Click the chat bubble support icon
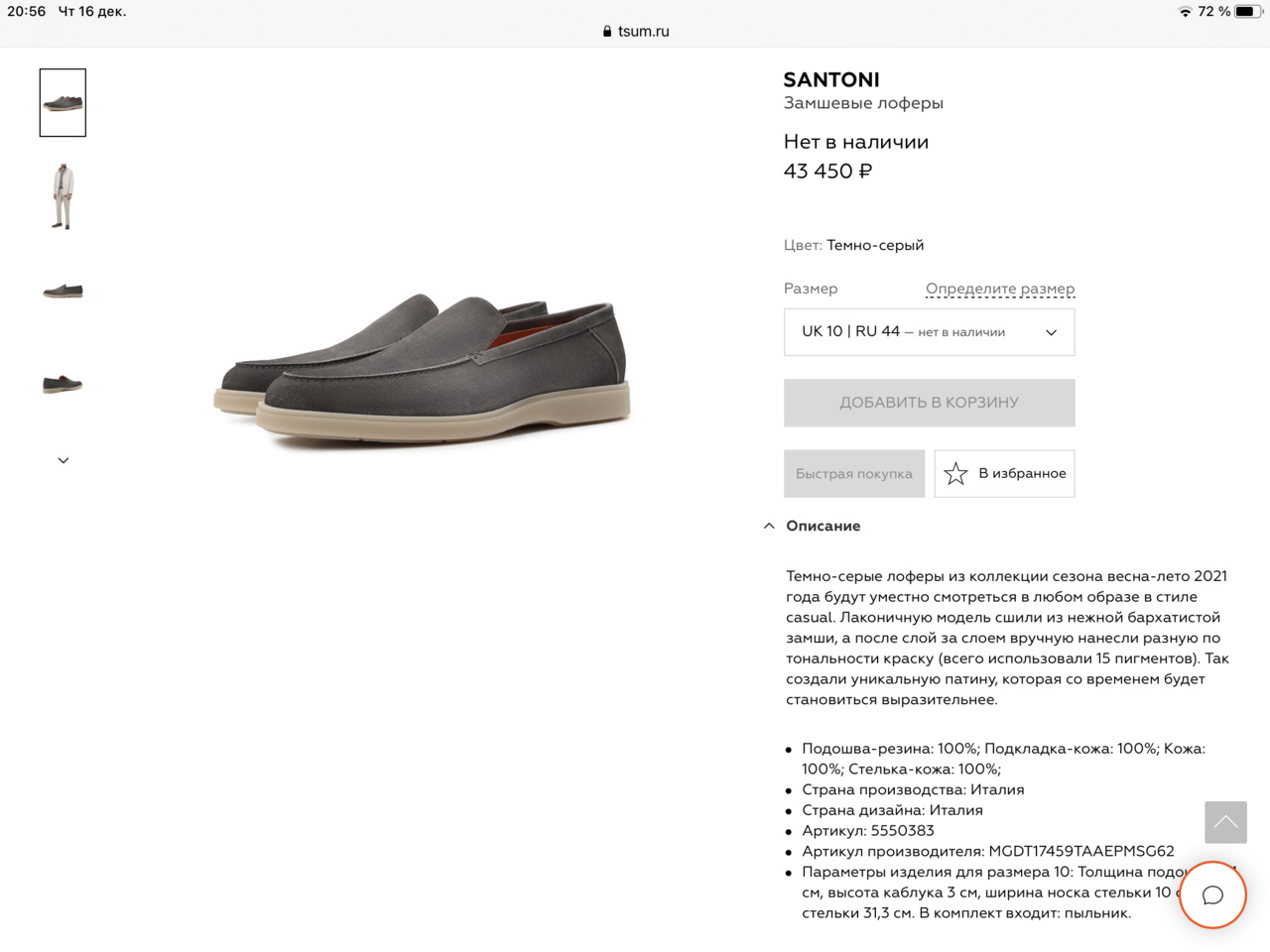This screenshot has height=952, width=1270. 1212,895
